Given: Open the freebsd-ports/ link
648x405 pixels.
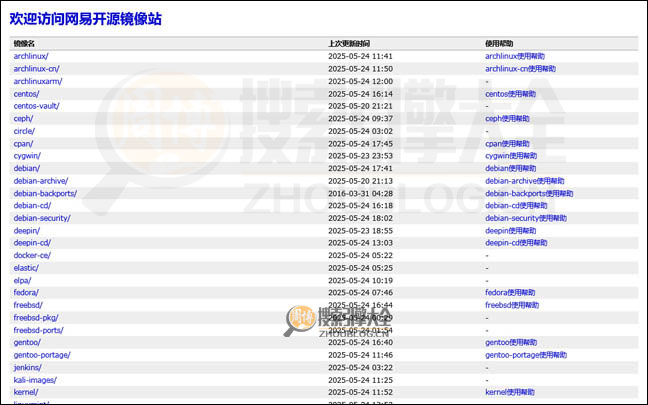Looking at the screenshot, I should tap(38, 330).
